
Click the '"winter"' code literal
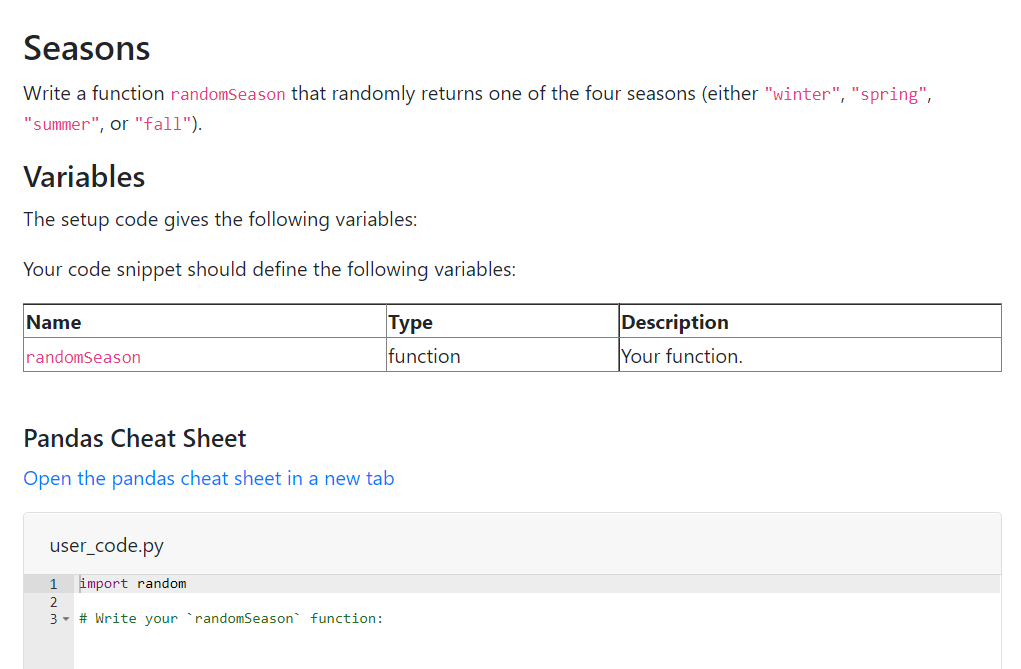click(802, 94)
